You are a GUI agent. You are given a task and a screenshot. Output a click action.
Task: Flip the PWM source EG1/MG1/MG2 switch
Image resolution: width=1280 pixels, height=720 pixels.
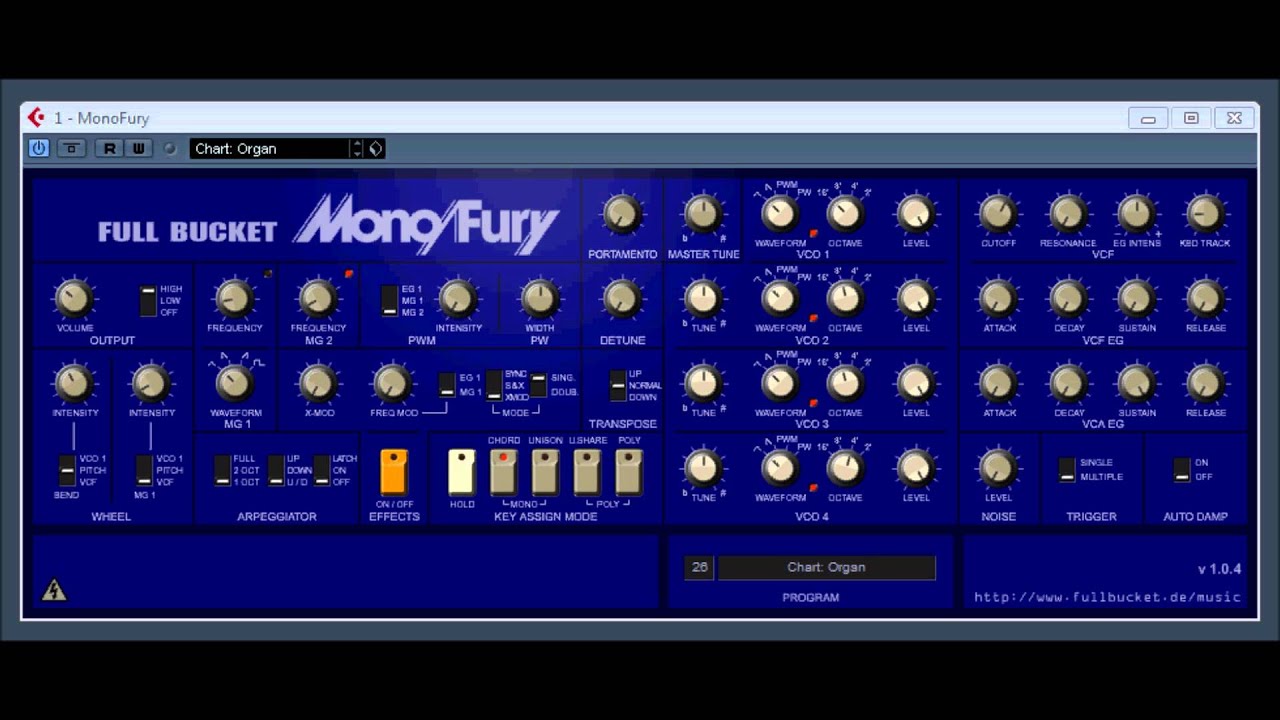click(x=390, y=300)
